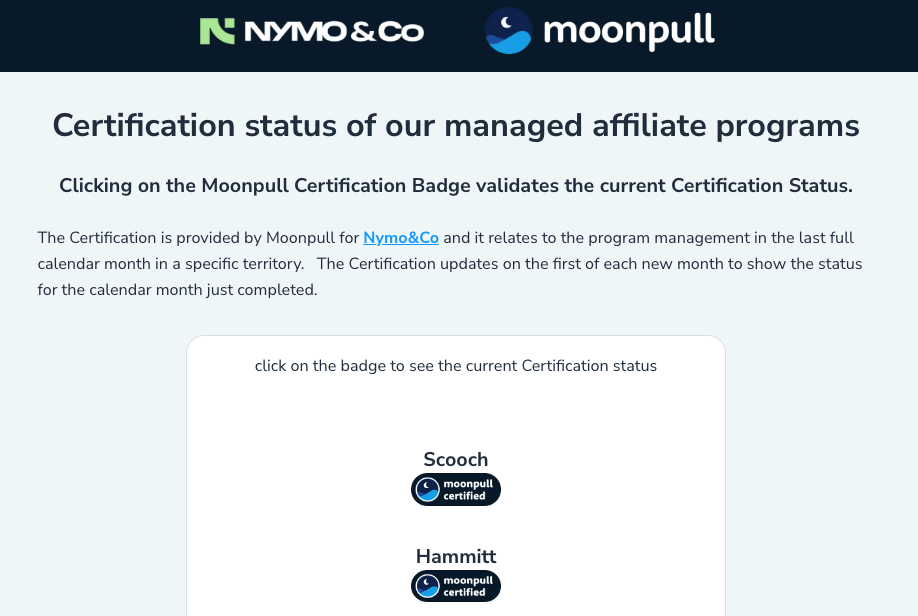
Task: Click the Scooch program name
Action: click(456, 460)
